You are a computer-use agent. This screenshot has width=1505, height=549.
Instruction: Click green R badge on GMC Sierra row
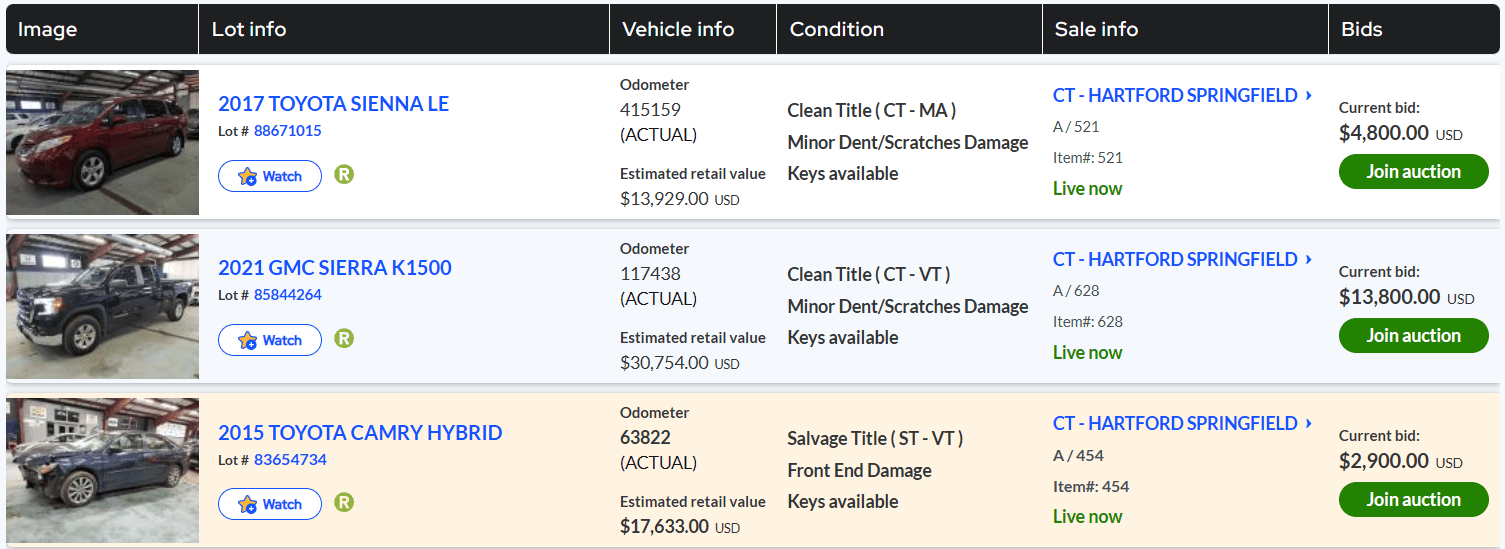pos(344,339)
